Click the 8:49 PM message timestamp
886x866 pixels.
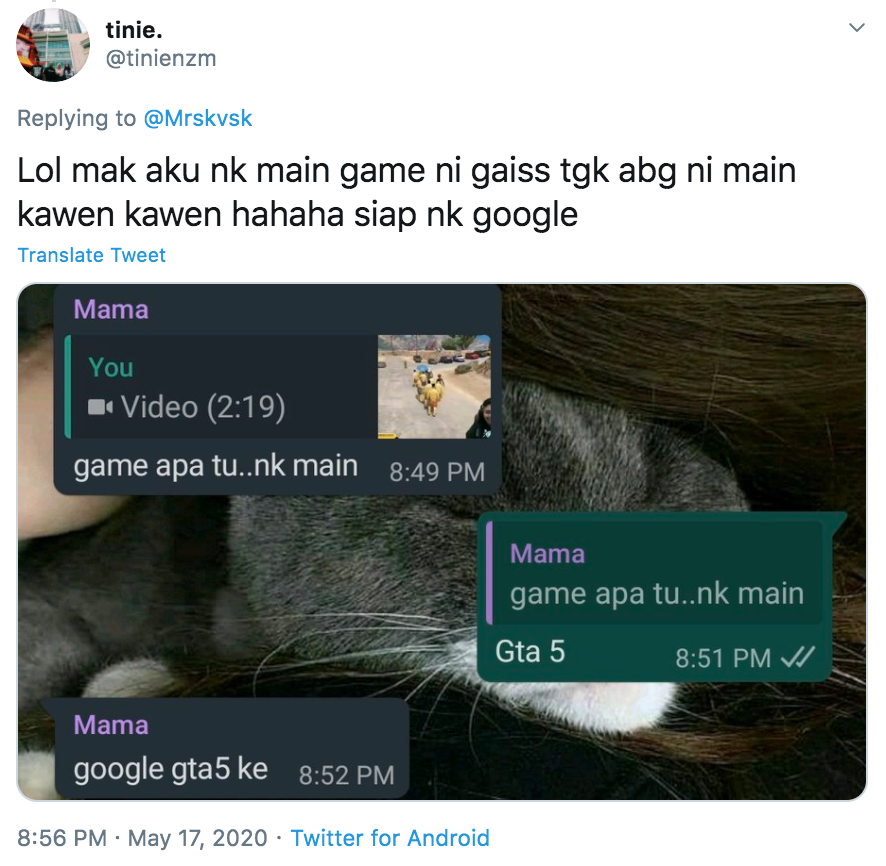(437, 472)
